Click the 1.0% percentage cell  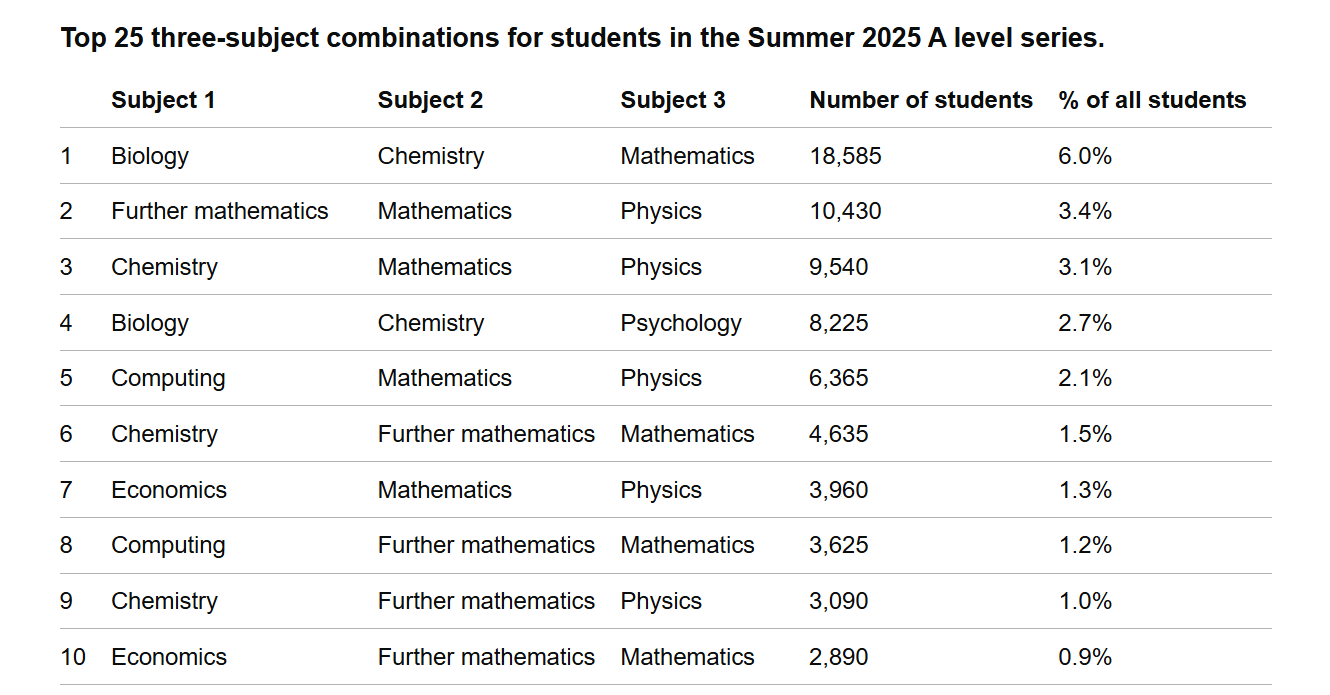[1085, 601]
